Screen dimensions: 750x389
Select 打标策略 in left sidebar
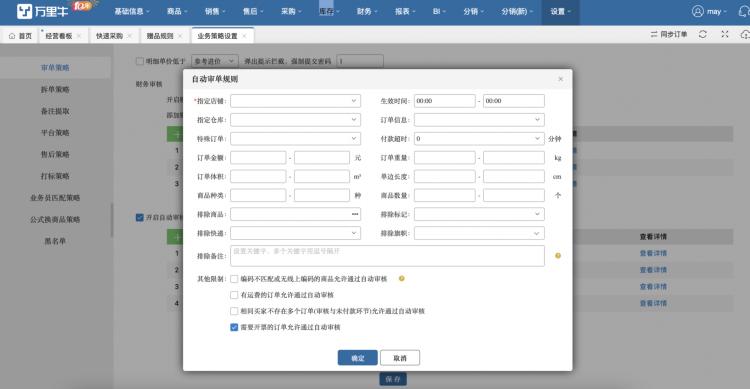point(55,176)
